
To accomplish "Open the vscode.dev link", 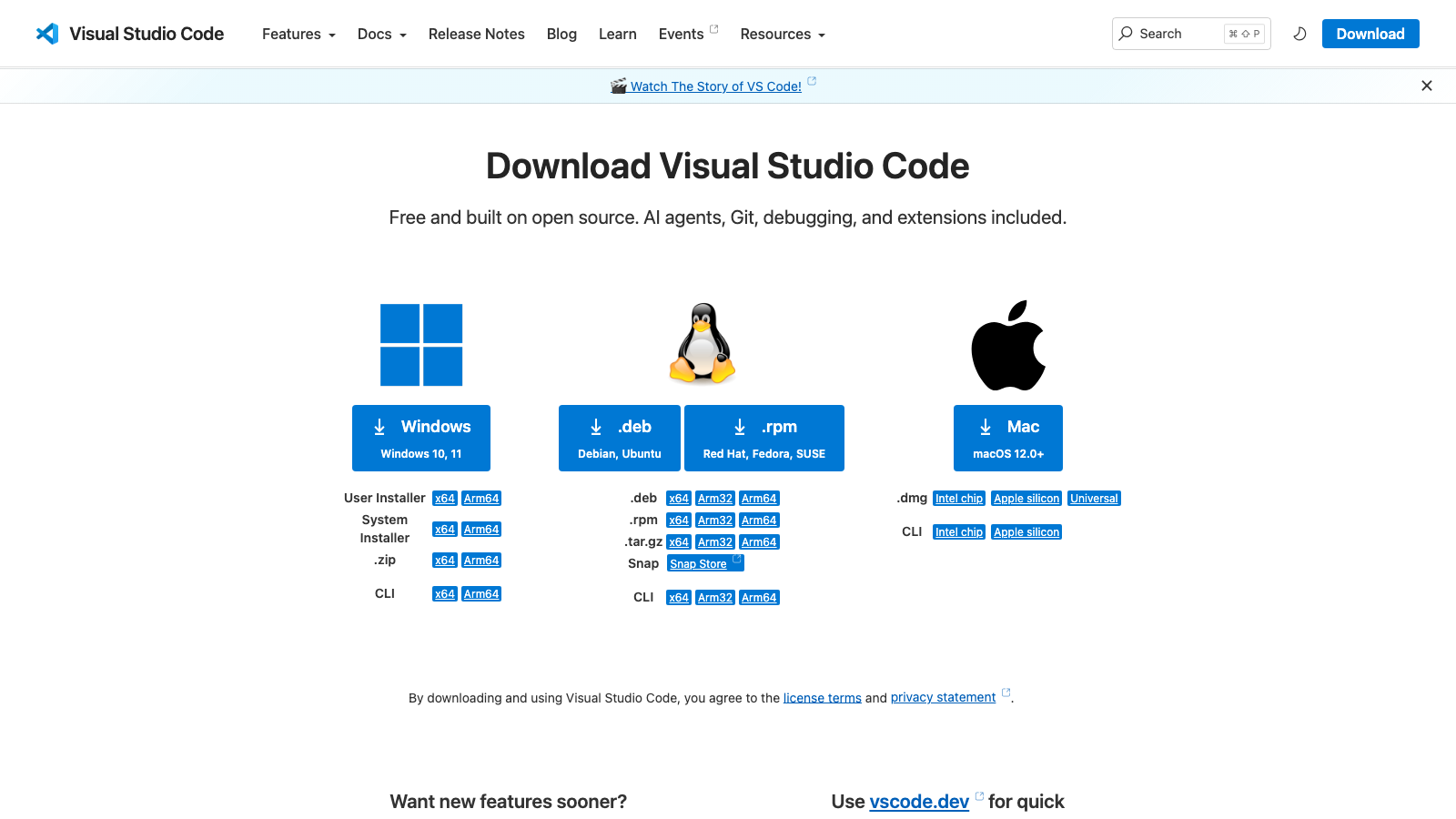I will [919, 802].
